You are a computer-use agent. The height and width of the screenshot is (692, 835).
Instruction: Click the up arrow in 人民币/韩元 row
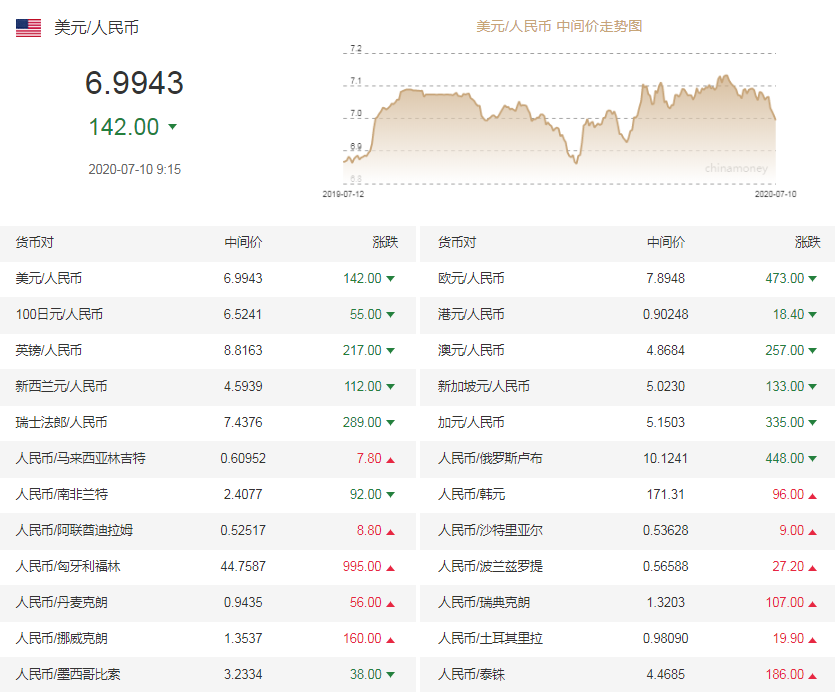coord(812,496)
